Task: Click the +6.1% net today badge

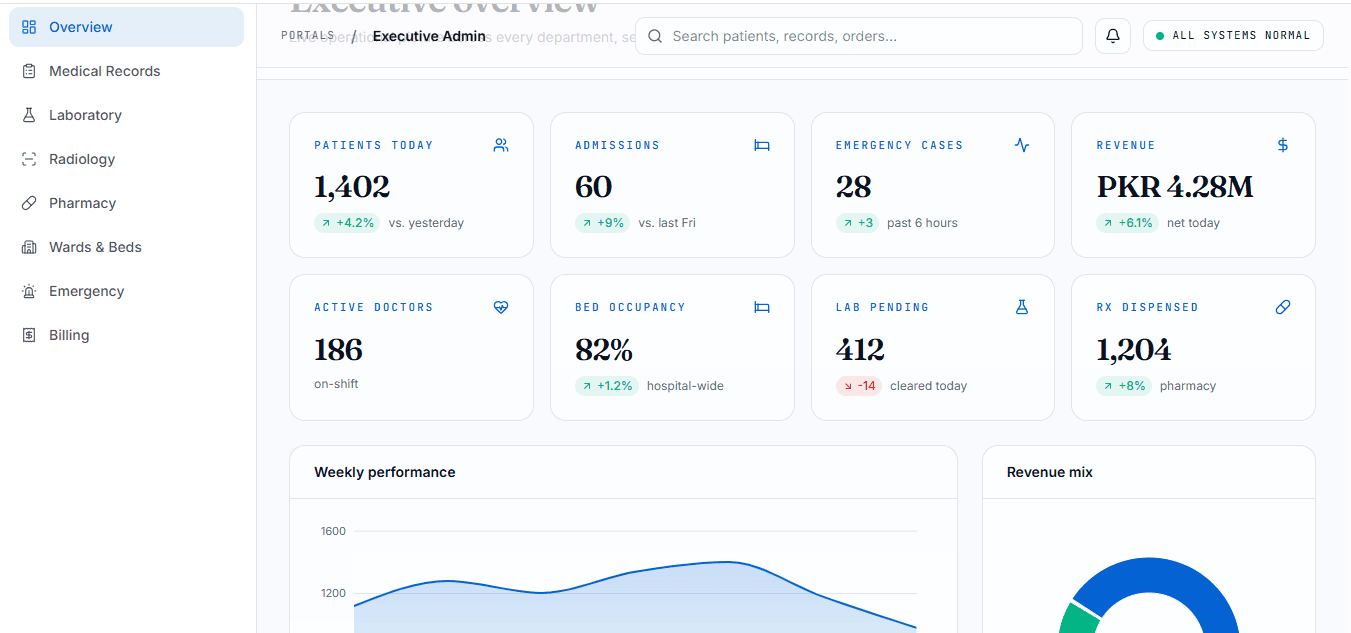Action: pyautogui.click(x=1128, y=223)
